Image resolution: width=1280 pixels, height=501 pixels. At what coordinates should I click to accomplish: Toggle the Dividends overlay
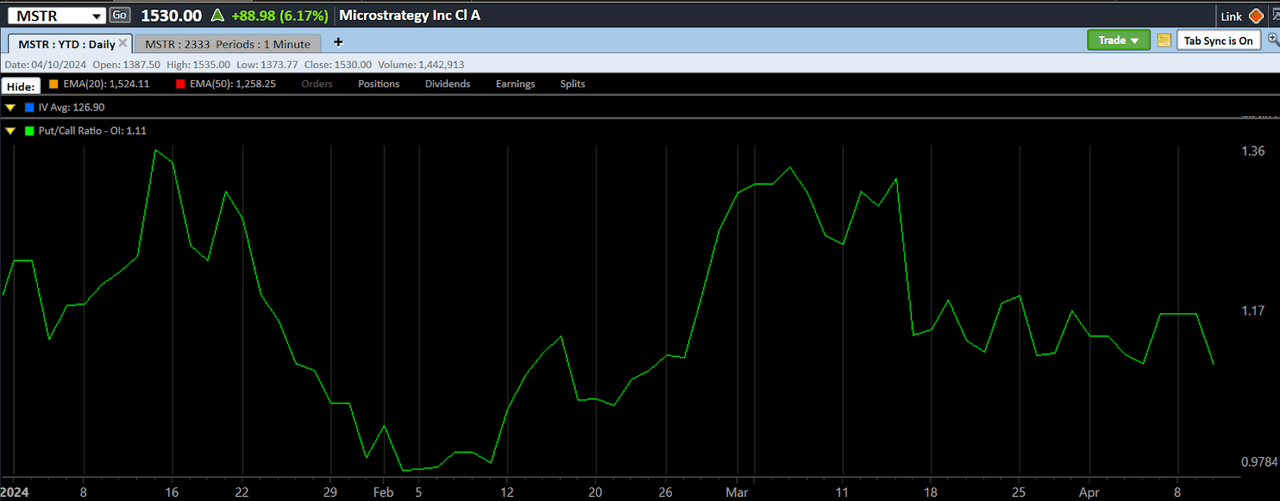pos(447,84)
